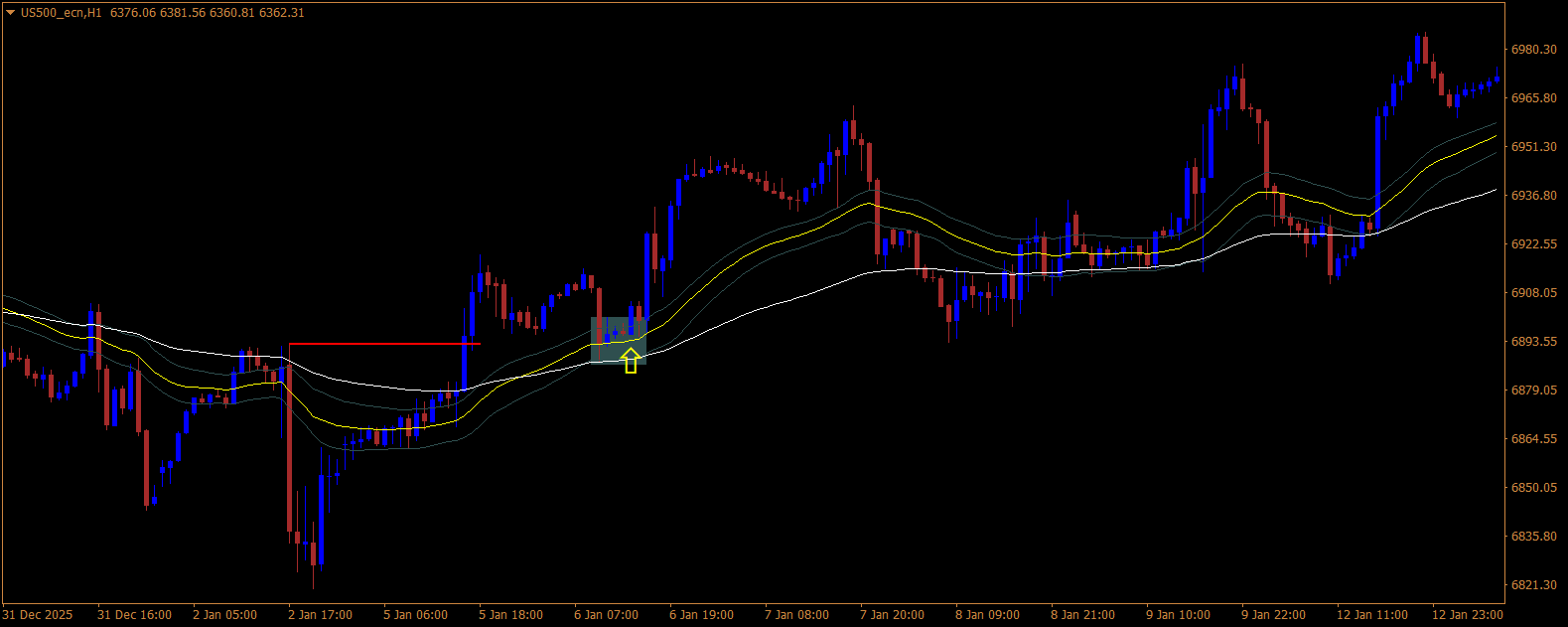1568x627 pixels.
Task: Click the 6893.55 price scale label
Action: coord(1532,342)
